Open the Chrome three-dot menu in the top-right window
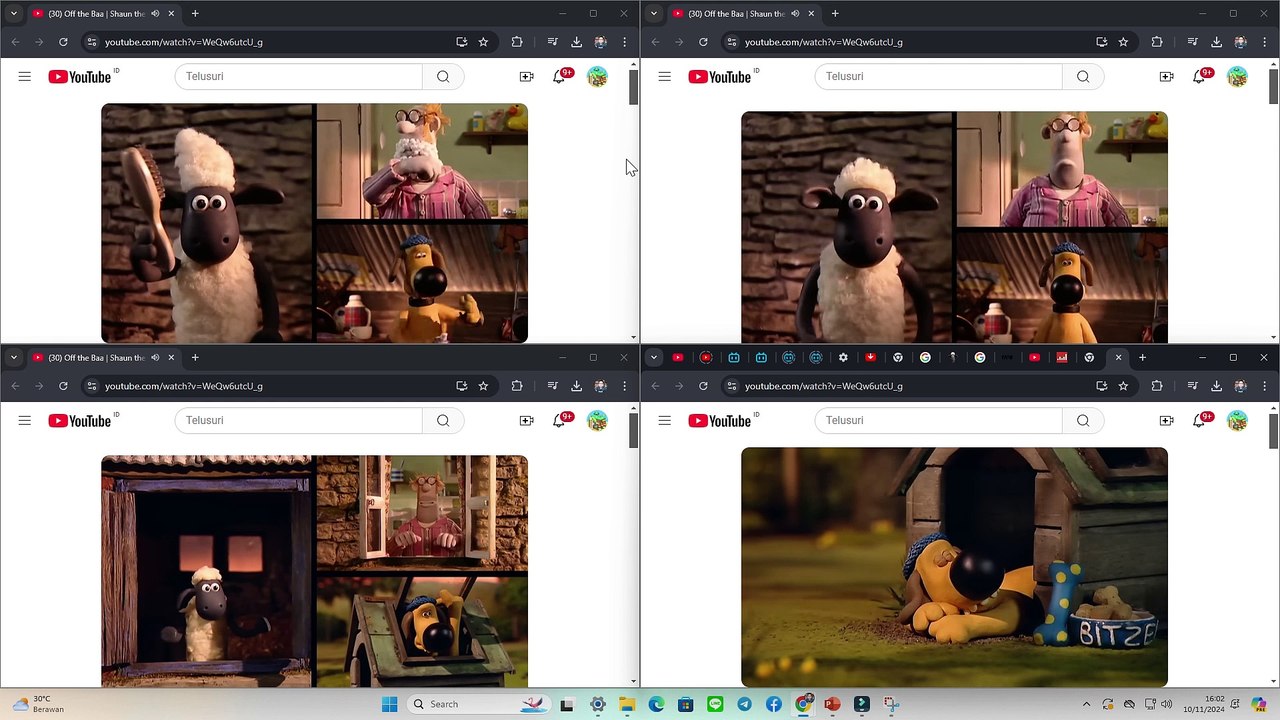 pyautogui.click(x=1265, y=42)
